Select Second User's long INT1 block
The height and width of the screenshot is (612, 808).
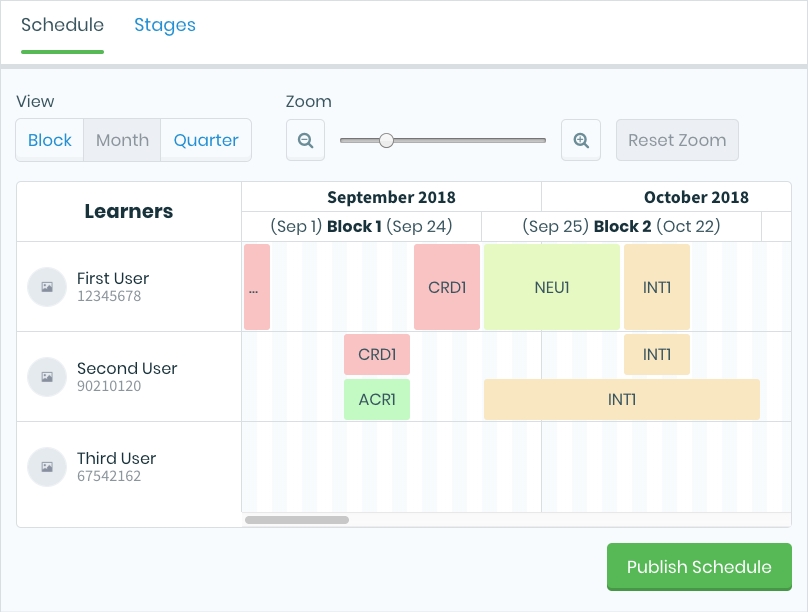(621, 399)
